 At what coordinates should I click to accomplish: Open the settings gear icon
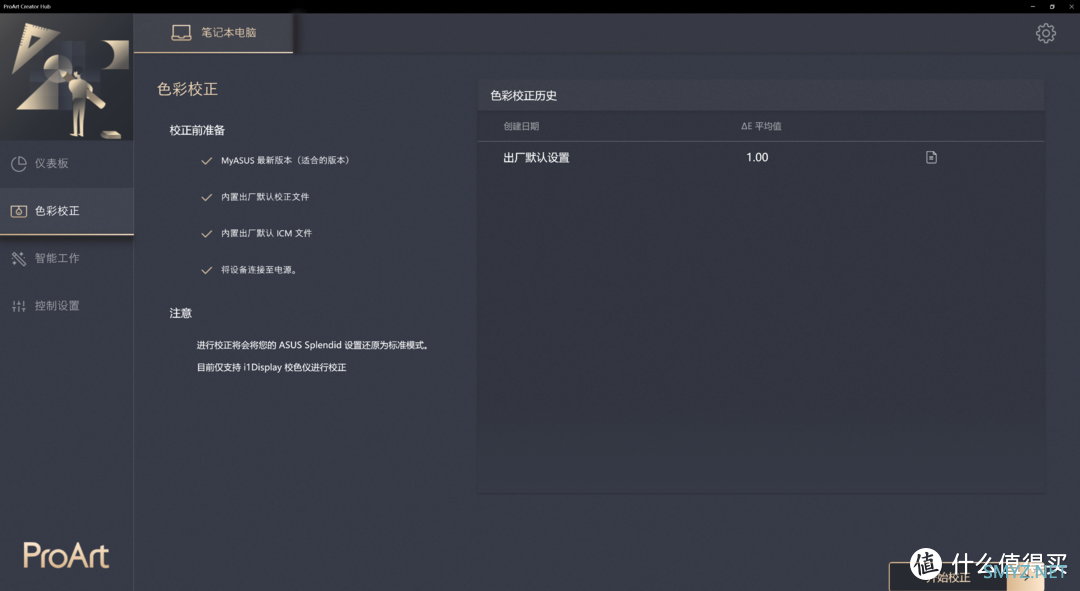pyautogui.click(x=1045, y=33)
